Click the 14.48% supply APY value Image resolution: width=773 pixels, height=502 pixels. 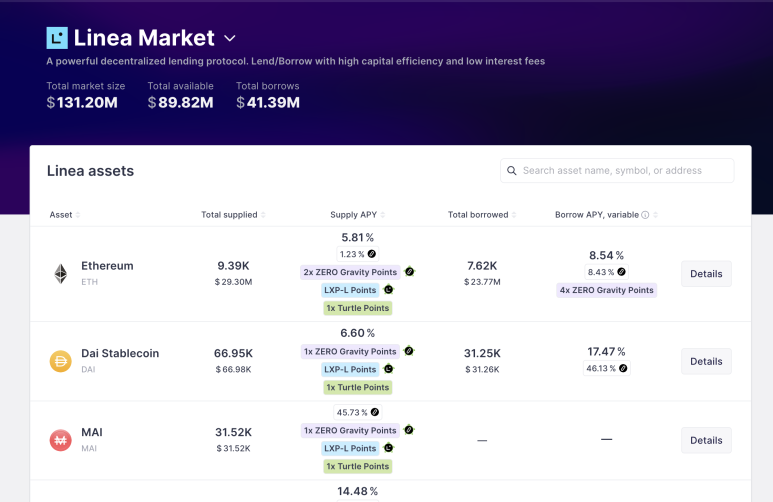coord(357,491)
